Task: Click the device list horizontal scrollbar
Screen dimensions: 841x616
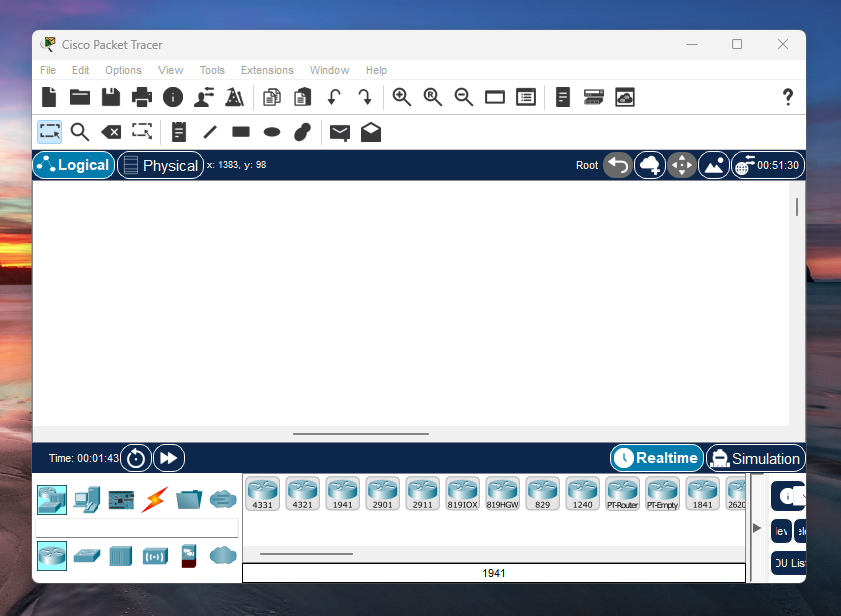Action: pos(306,553)
